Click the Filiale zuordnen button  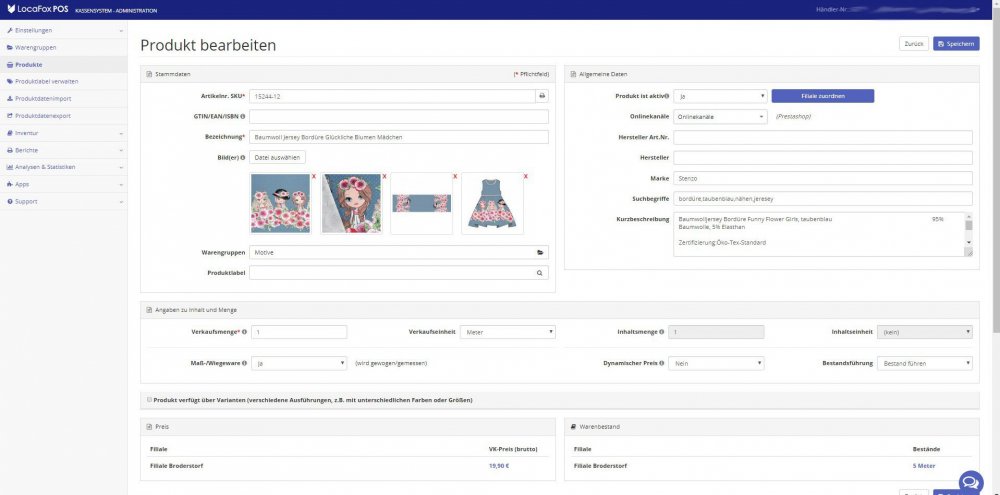click(x=823, y=96)
